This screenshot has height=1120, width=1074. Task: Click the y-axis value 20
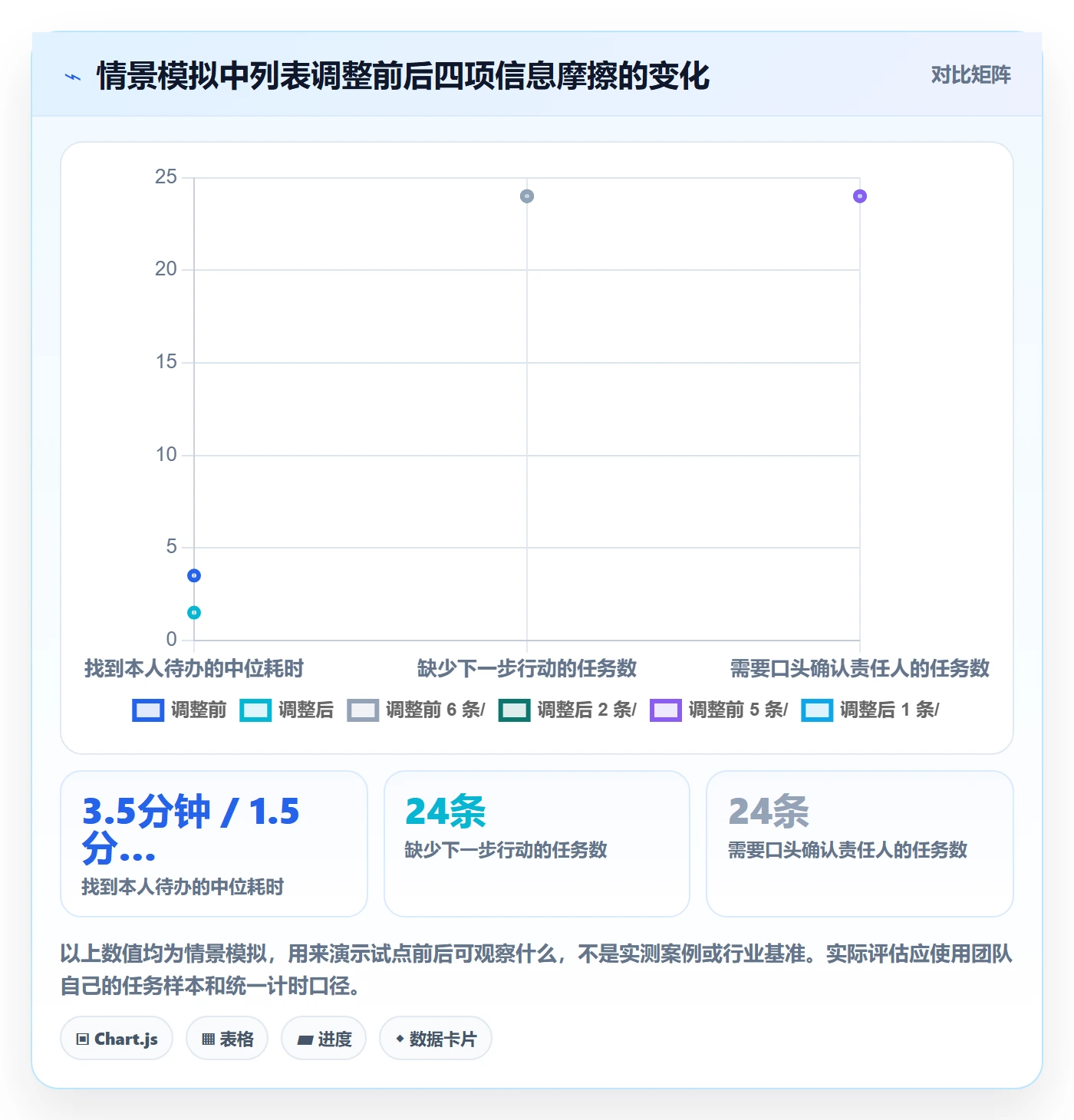pyautogui.click(x=166, y=269)
